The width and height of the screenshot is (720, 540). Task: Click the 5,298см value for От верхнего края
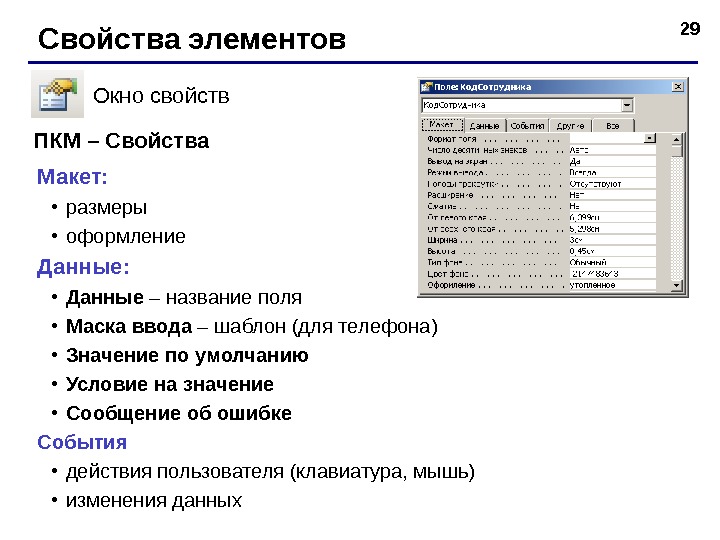tap(612, 229)
